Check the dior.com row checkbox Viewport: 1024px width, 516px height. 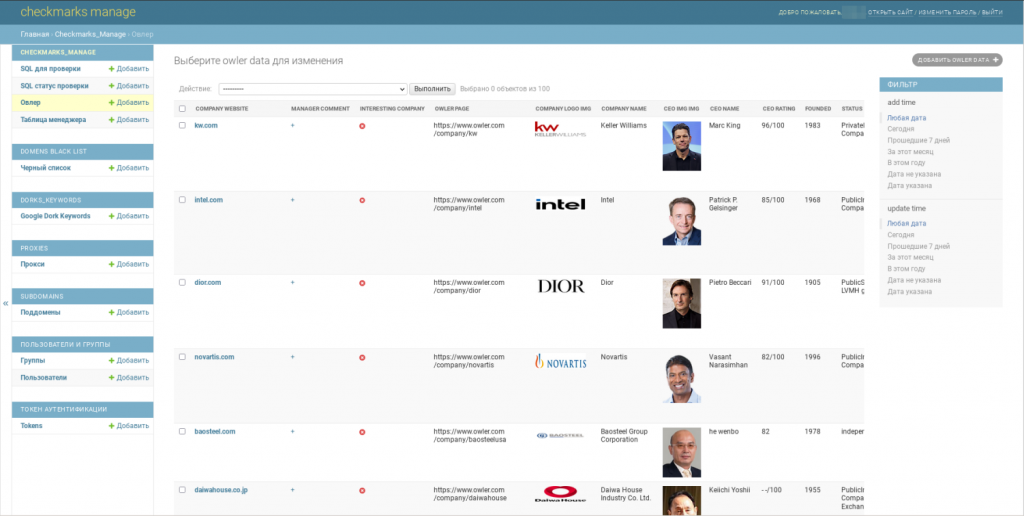tap(182, 283)
